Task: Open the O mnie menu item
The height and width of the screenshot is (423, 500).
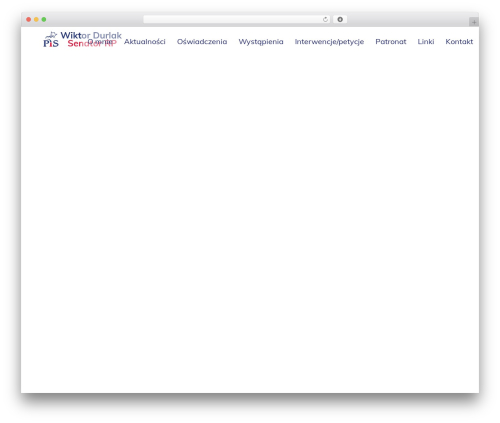Action: click(100, 42)
